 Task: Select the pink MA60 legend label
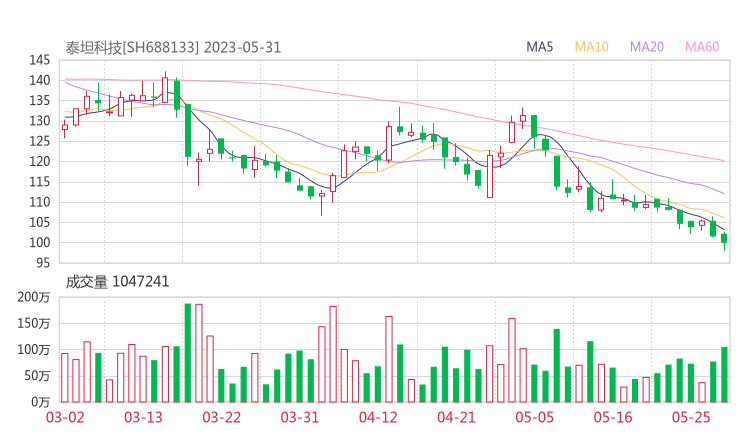click(x=702, y=47)
